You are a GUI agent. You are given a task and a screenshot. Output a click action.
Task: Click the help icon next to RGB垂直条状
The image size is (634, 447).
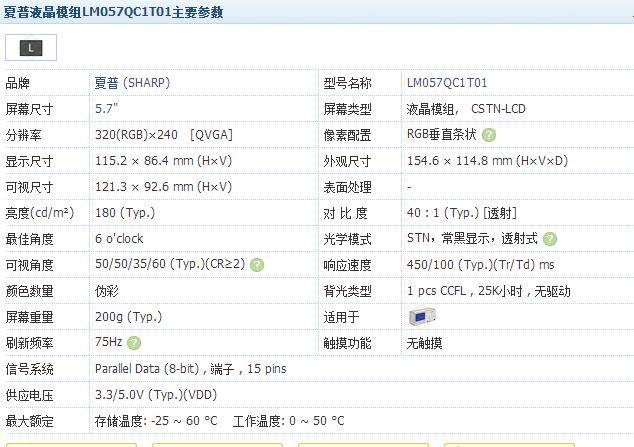tap(489, 135)
